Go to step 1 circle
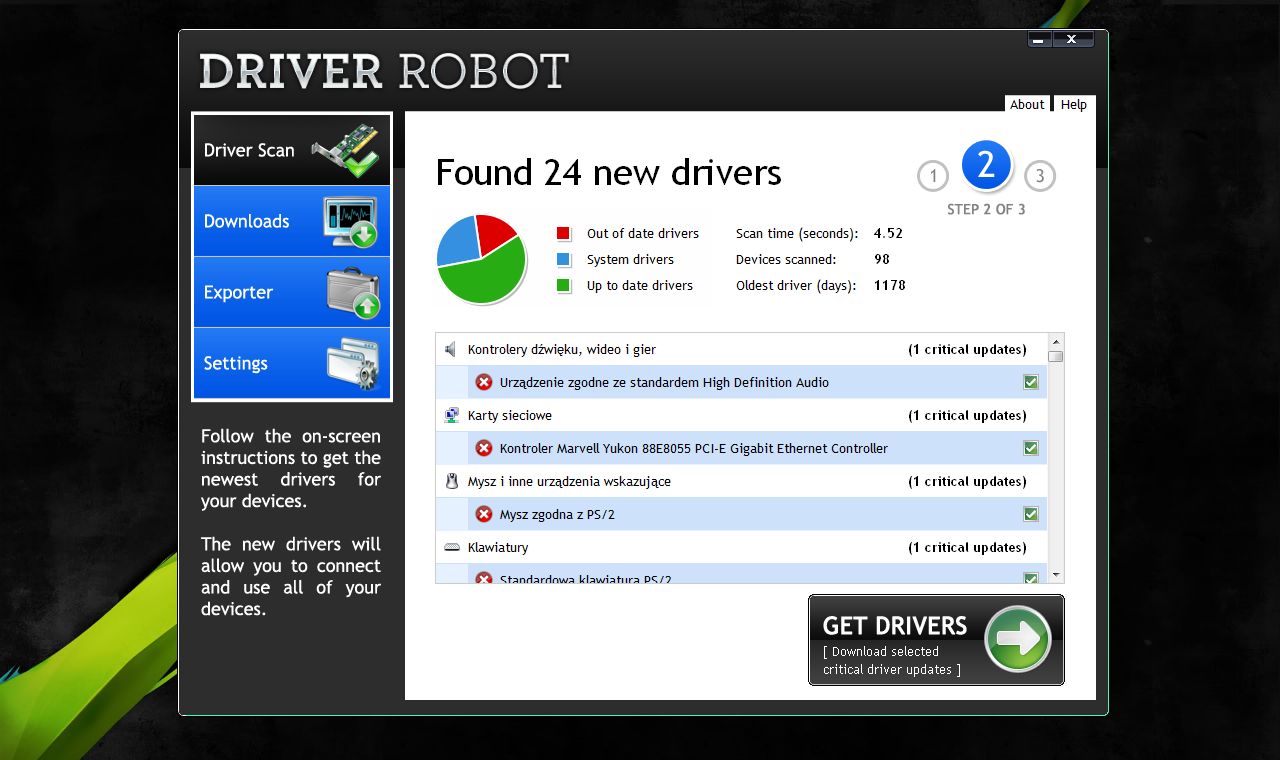This screenshot has height=760, width=1280. (x=932, y=177)
